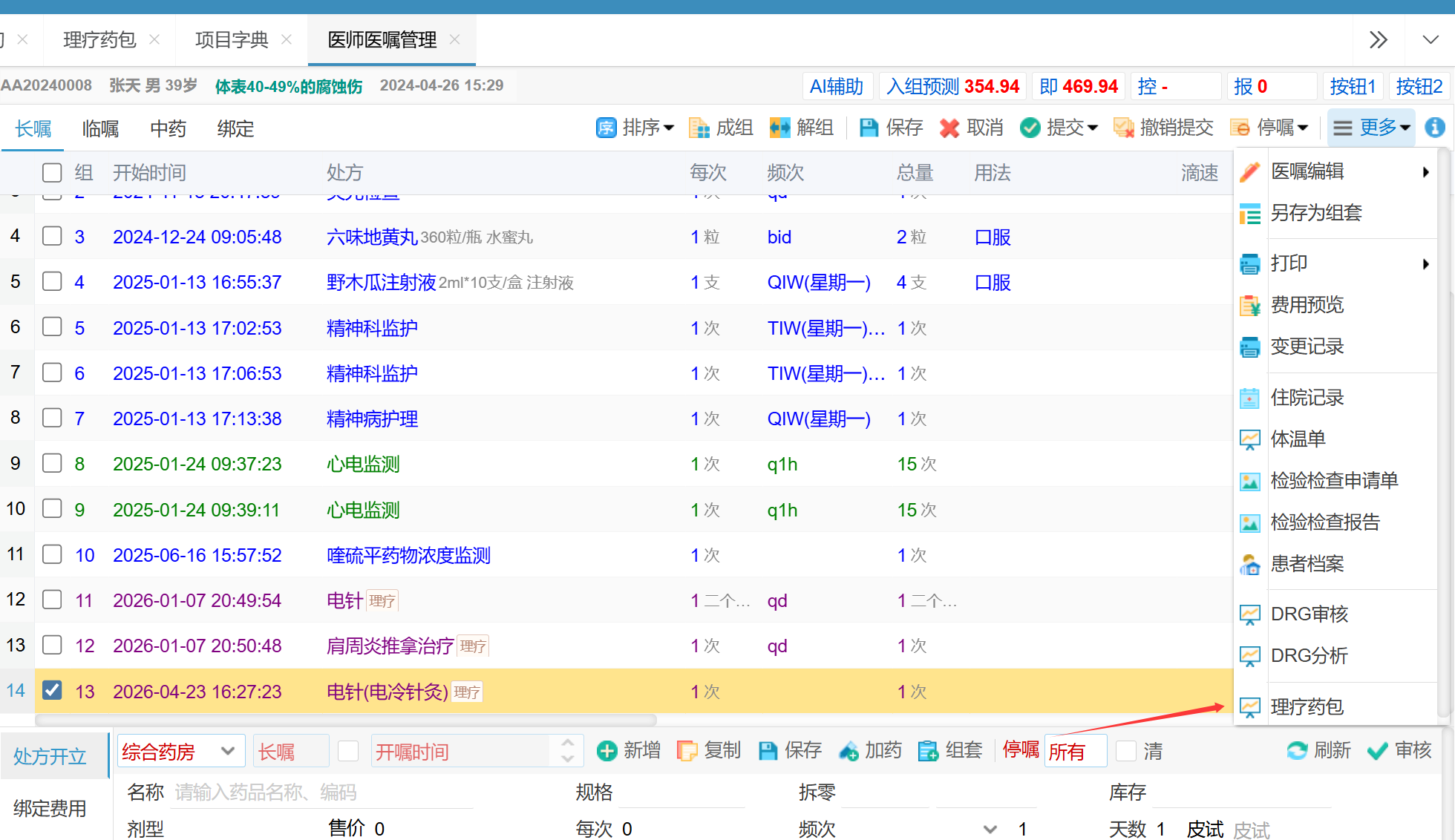Uncheck the checkbox for 电针(电冷针灸) row
This screenshot has height=840, width=1455.
click(x=52, y=691)
